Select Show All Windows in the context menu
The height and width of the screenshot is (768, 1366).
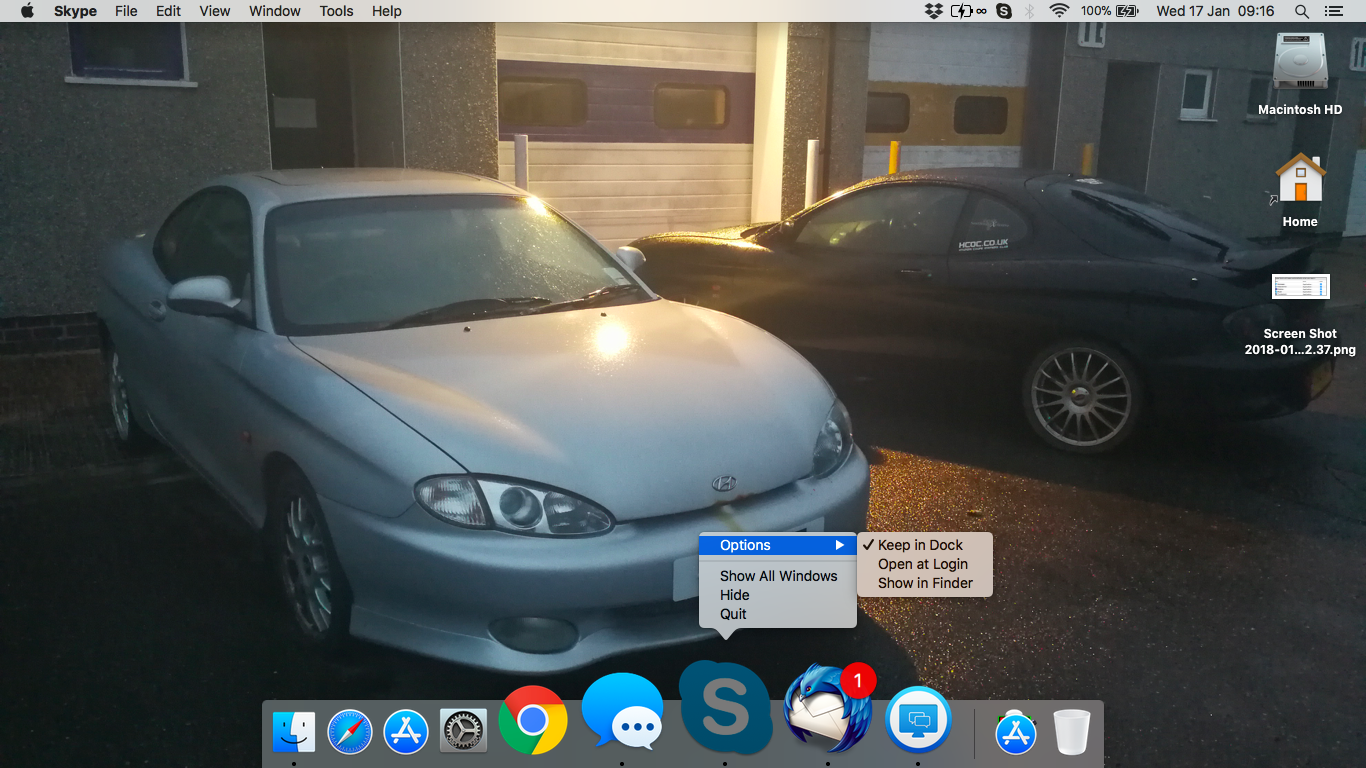pos(778,576)
